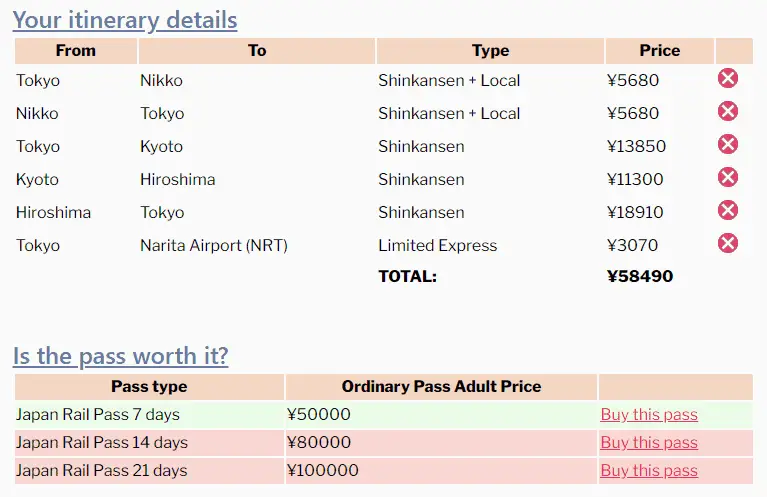767x497 pixels.
Task: Select the ¥18910 Hiroshima to Tokyo price
Action: [635, 212]
